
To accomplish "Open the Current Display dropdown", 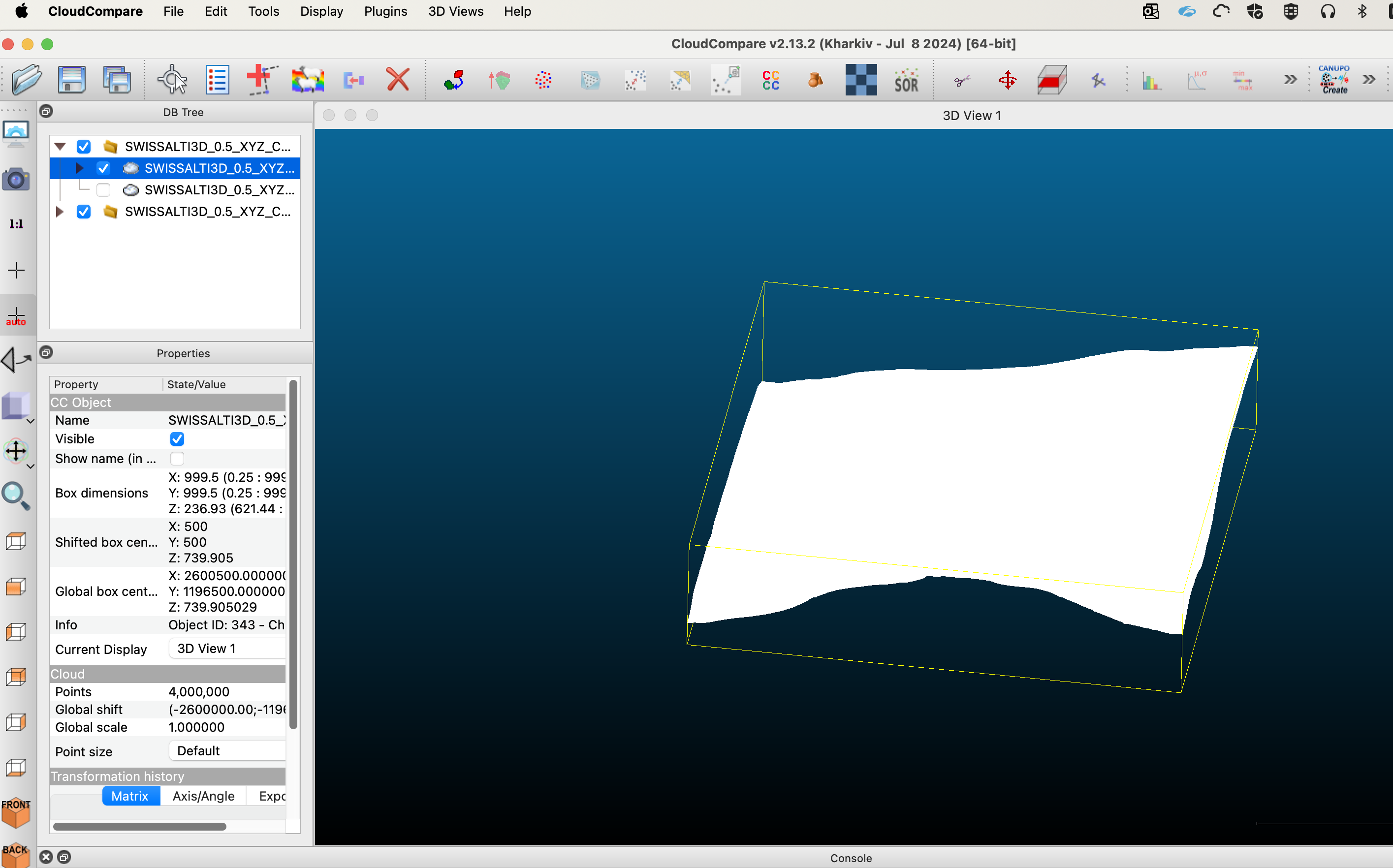I will pos(227,649).
